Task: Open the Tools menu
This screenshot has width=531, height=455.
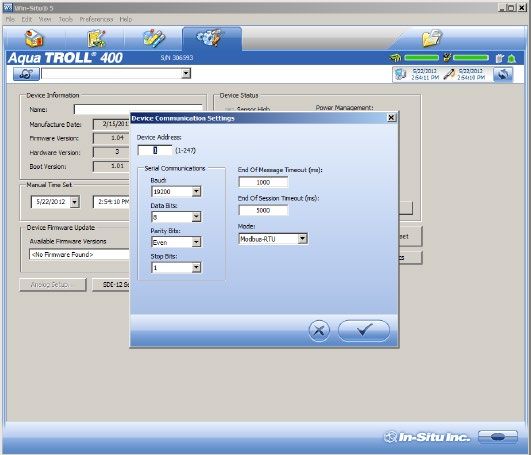Action: point(66,19)
